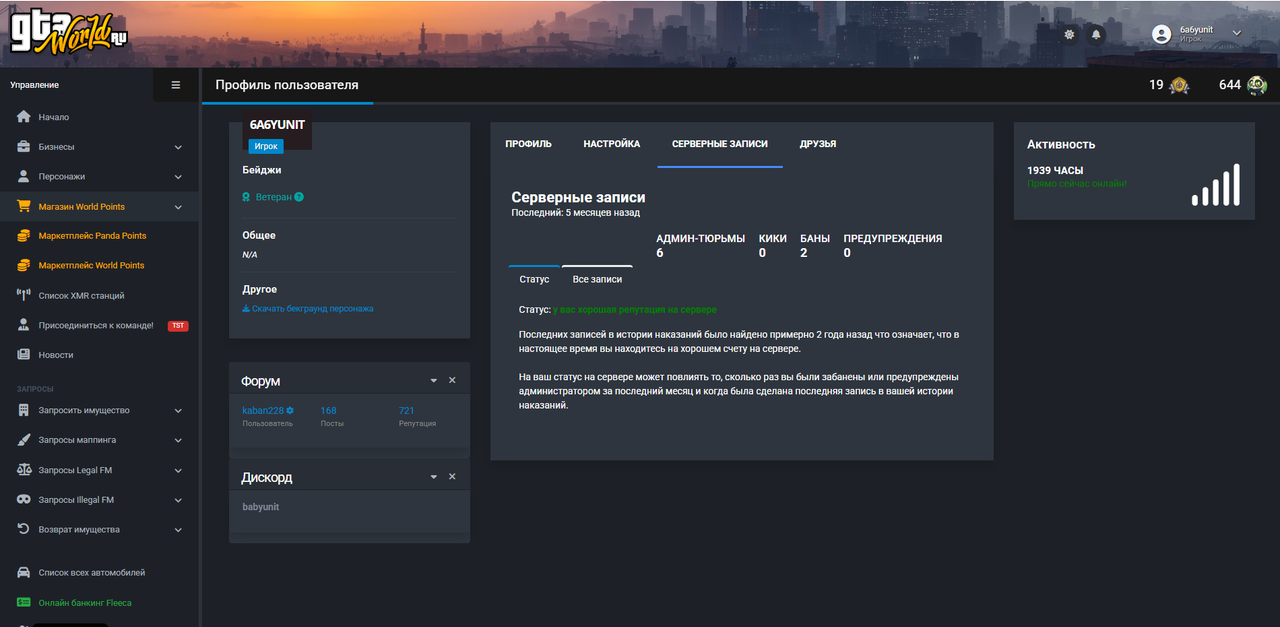Image resolution: width=1280 pixels, height=627 pixels.
Task: Click the newspaper icon for Новости
Action: click(x=24, y=355)
